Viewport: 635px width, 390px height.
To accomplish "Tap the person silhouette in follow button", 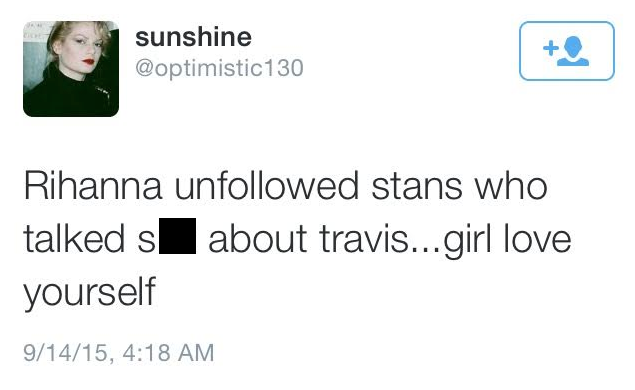I will 573,51.
